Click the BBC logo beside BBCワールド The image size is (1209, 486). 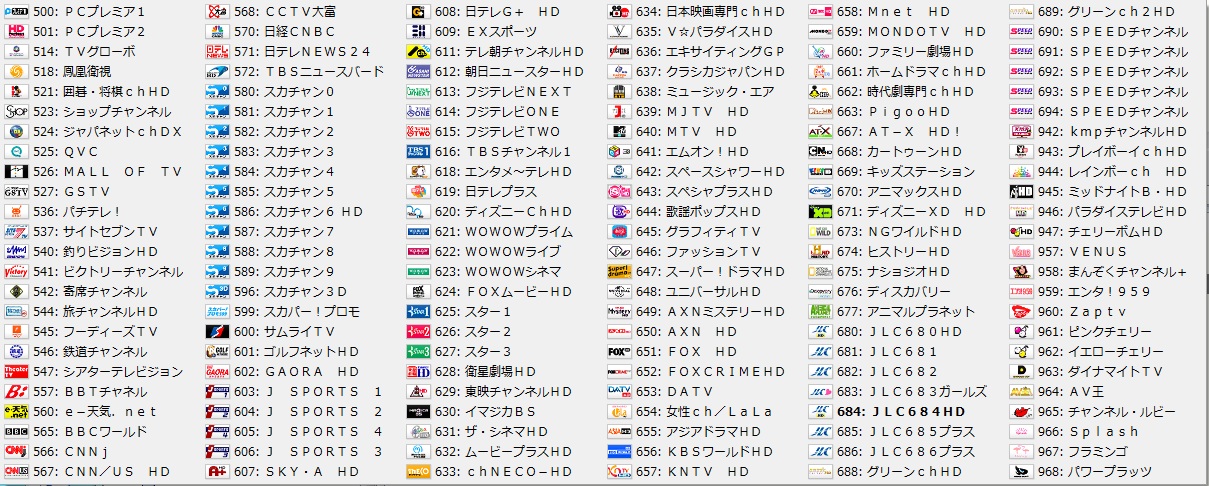coord(16,431)
